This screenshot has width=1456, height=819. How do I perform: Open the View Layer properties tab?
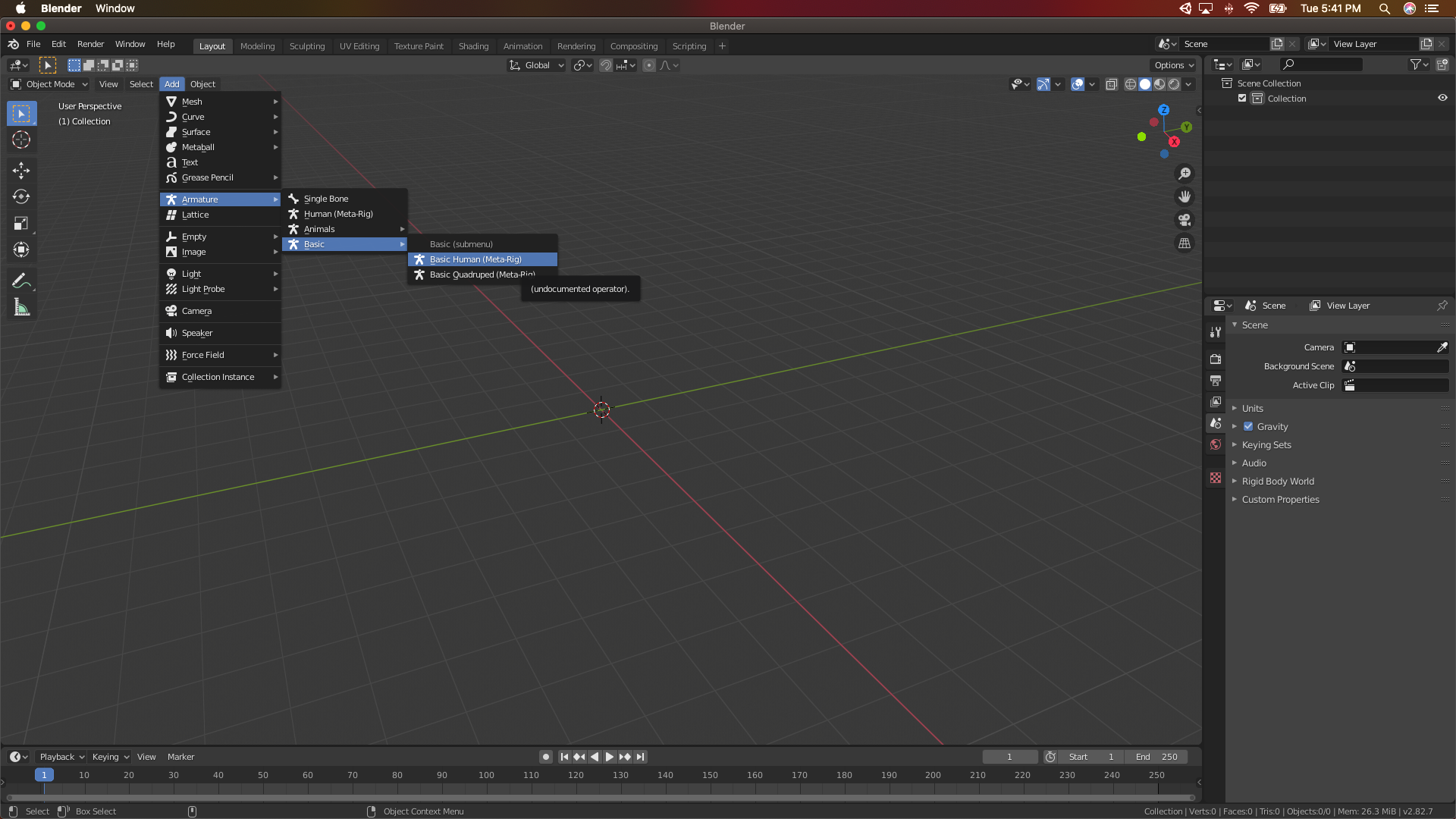pos(1216,401)
